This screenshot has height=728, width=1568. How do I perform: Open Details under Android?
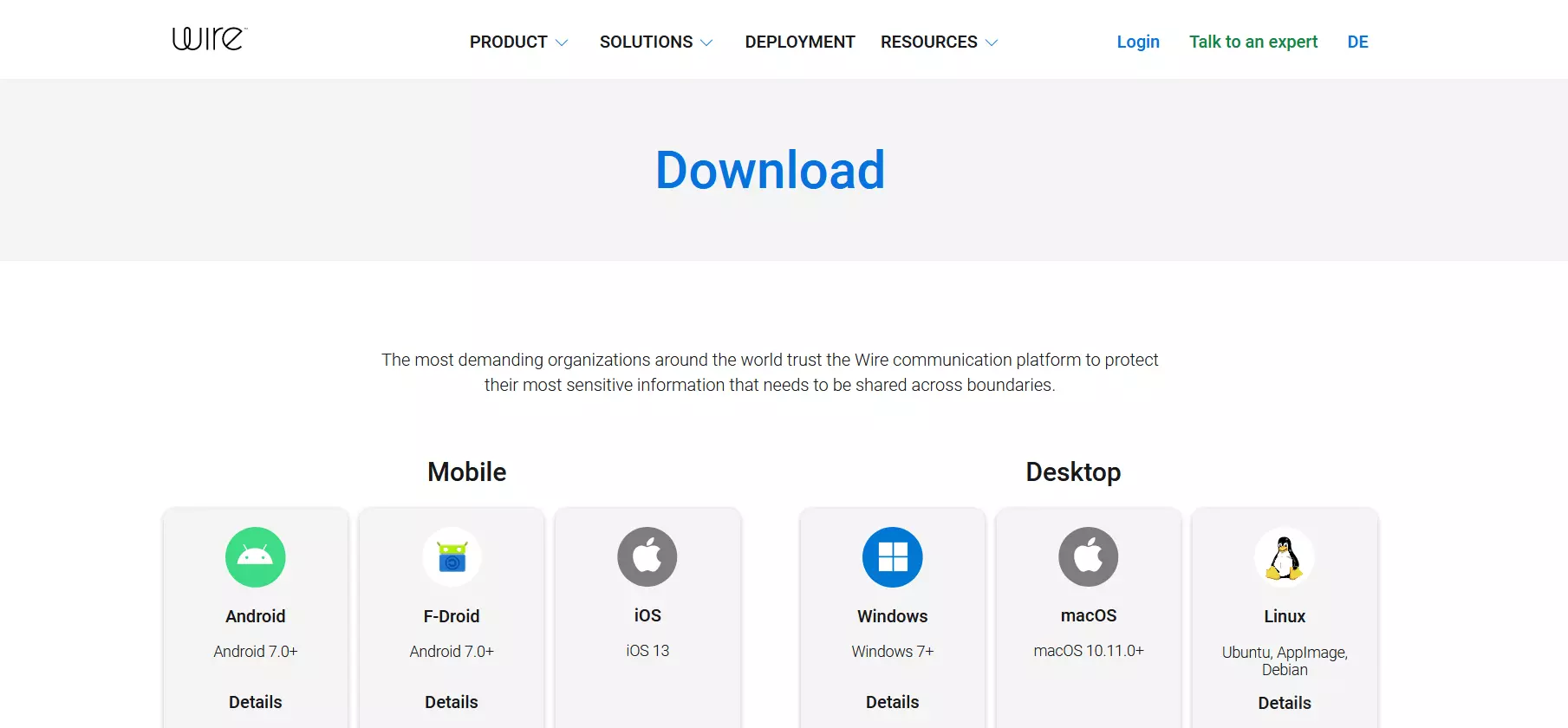(256, 702)
